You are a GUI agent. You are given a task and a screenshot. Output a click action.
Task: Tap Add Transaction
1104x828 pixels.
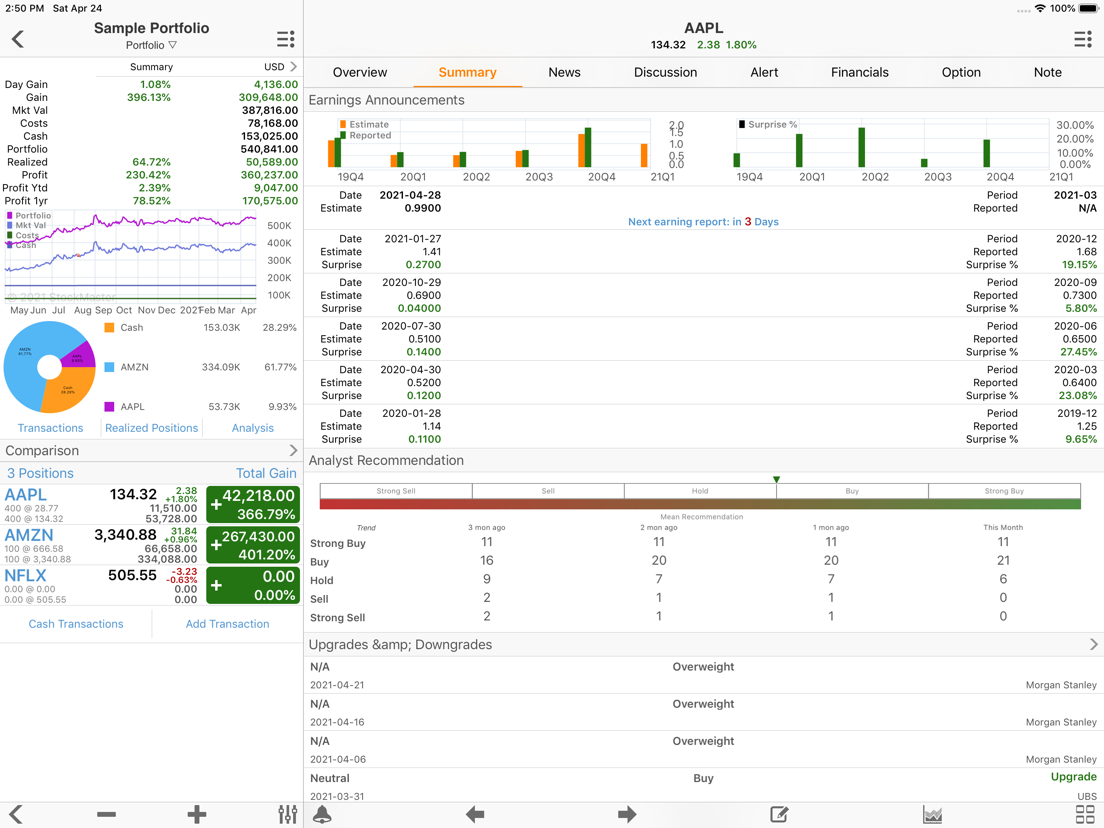tap(227, 624)
